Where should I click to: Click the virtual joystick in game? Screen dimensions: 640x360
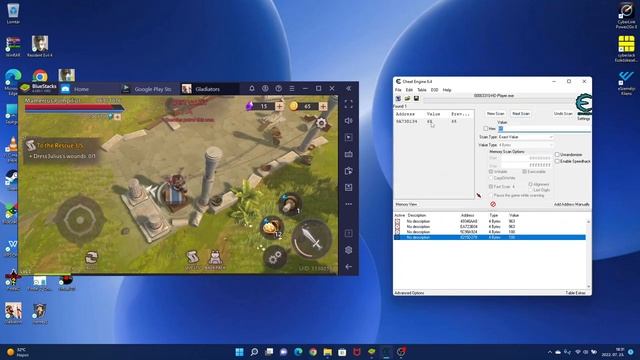(x=80, y=220)
